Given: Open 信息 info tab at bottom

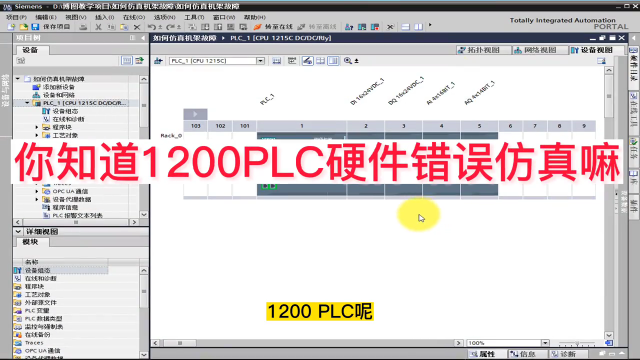Looking at the screenshot, I should tap(528, 354).
